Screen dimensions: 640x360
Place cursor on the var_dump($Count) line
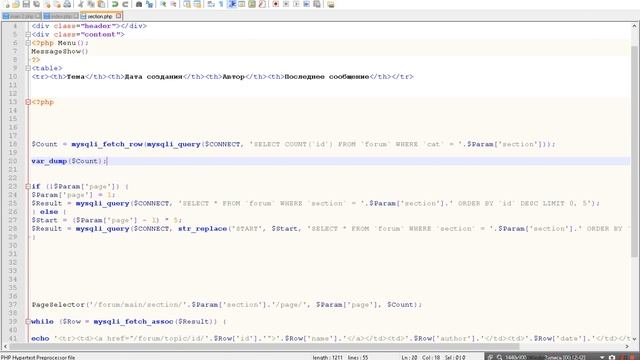pos(330,161)
